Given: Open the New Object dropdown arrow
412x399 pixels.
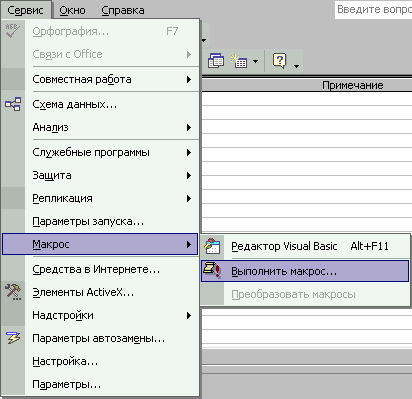Looking at the screenshot, I should pos(256,61).
